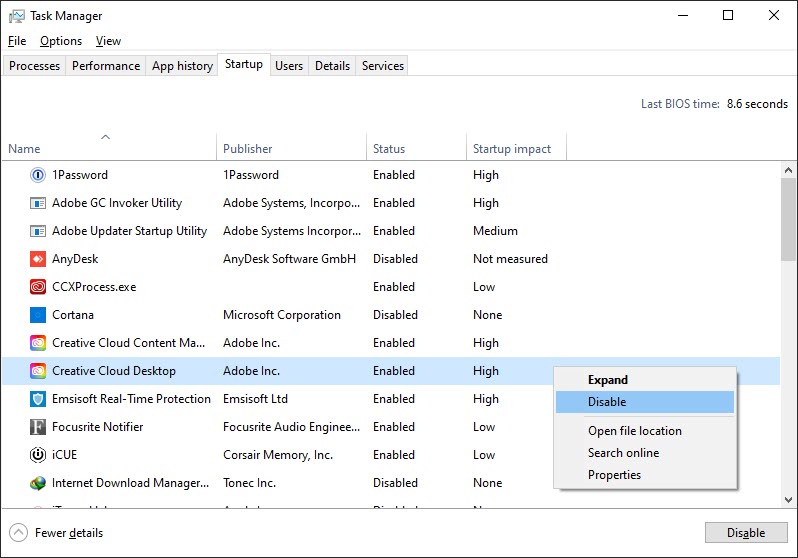Sort by the Name column header
Viewport: 798px width, 558px height.
click(x=109, y=147)
